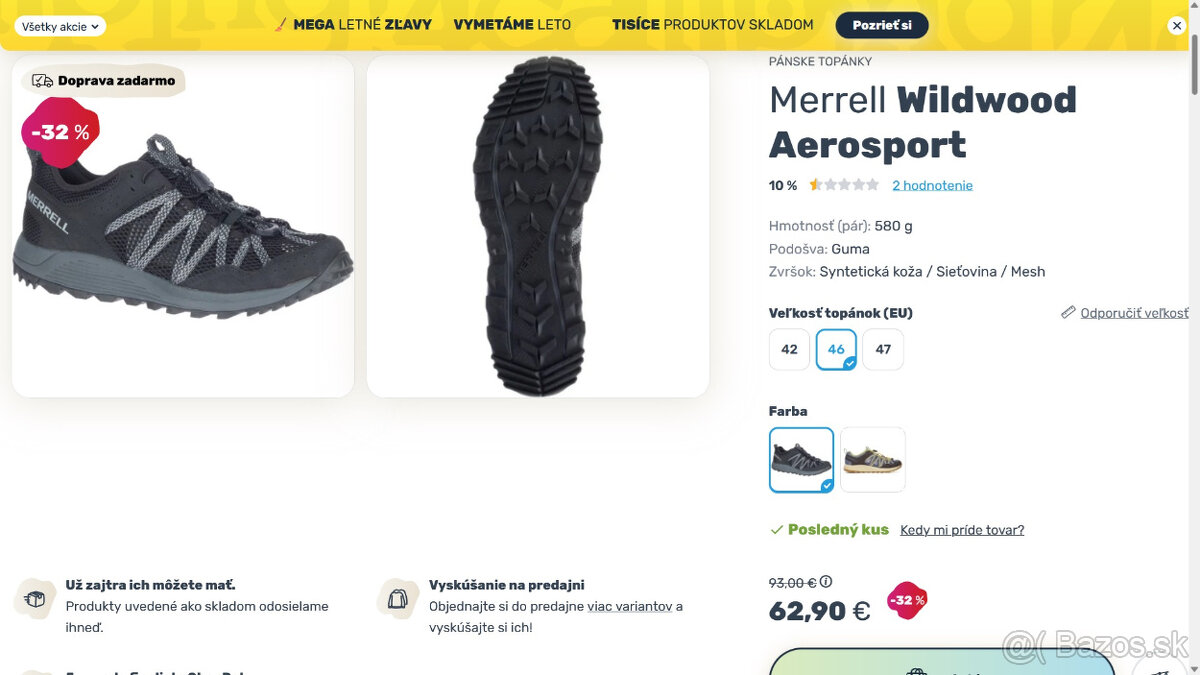The image size is (1200, 675).
Task: Select shoe size 42
Action: [789, 349]
